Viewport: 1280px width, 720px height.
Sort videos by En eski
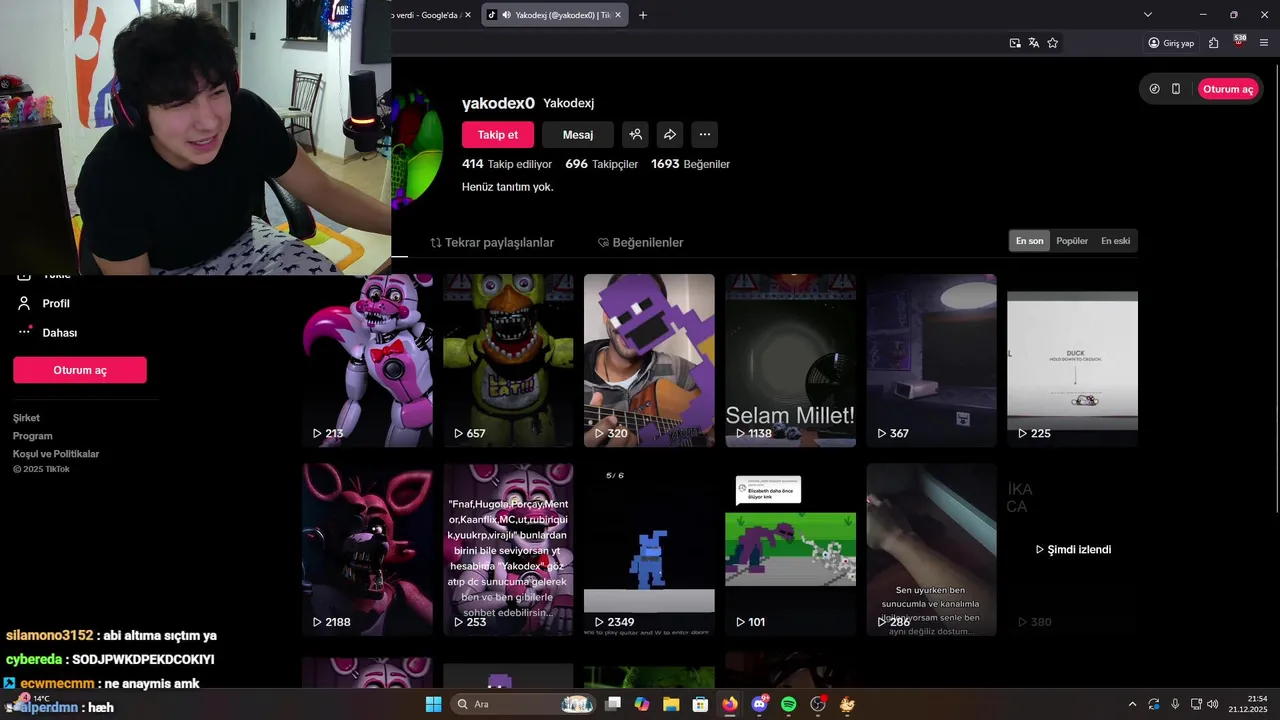1116,241
